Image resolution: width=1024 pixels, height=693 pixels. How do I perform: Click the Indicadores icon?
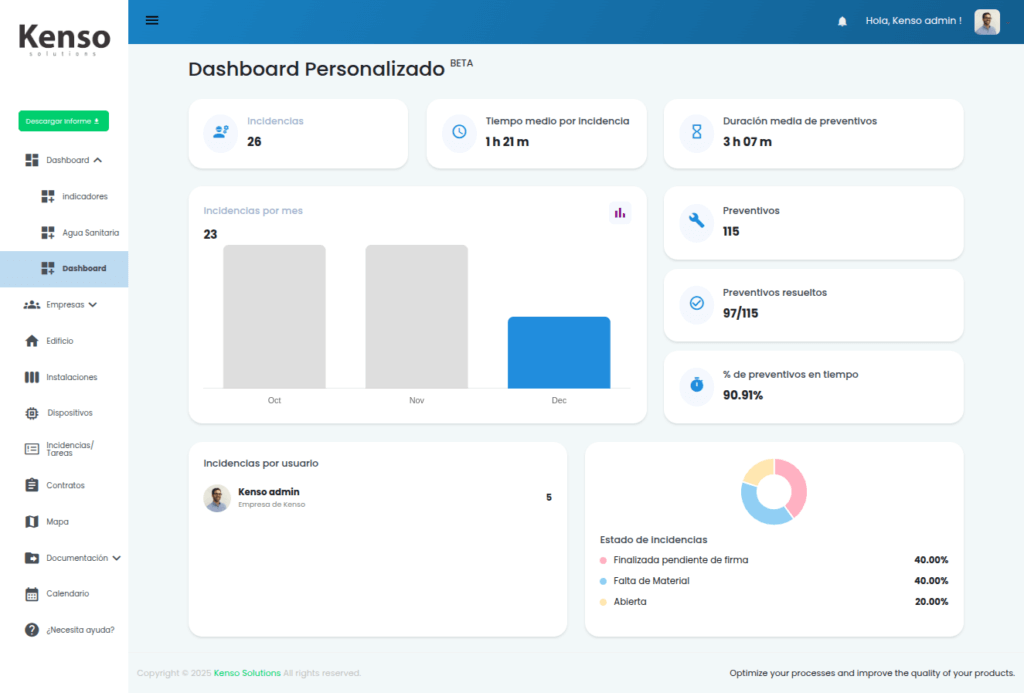[x=48, y=196]
